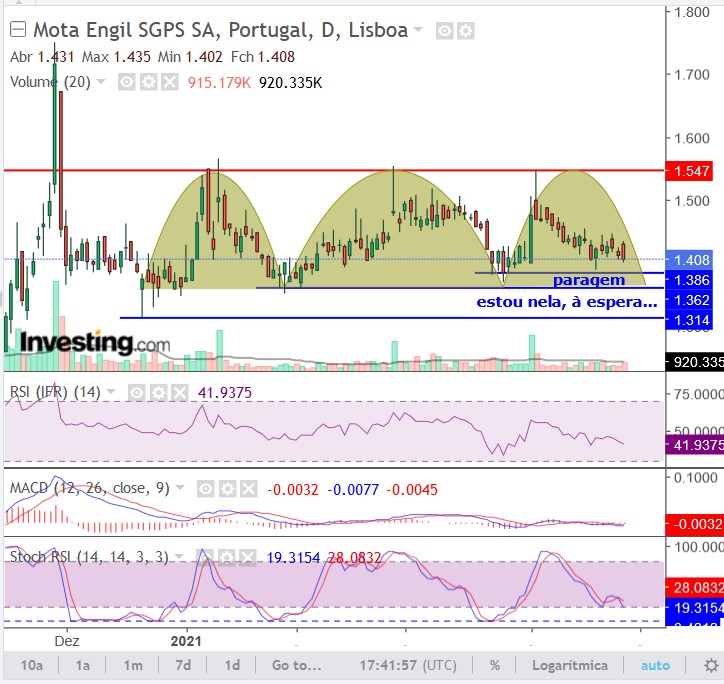Toggle Stoch RSI visibility eye icon
The height and width of the screenshot is (684, 724).
(205, 557)
